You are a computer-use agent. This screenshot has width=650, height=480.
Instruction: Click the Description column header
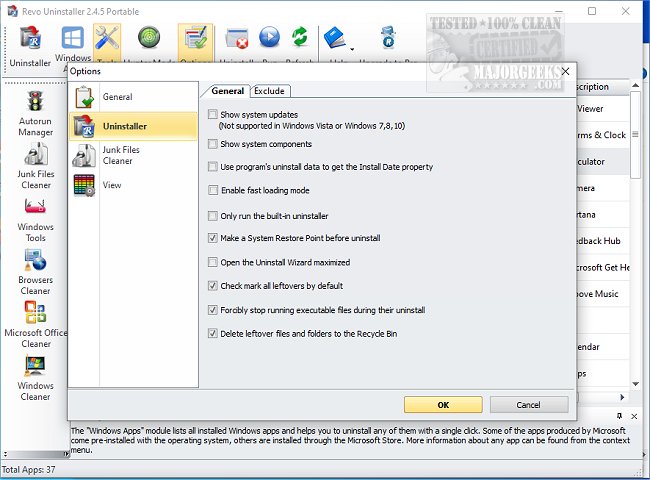pos(603,87)
